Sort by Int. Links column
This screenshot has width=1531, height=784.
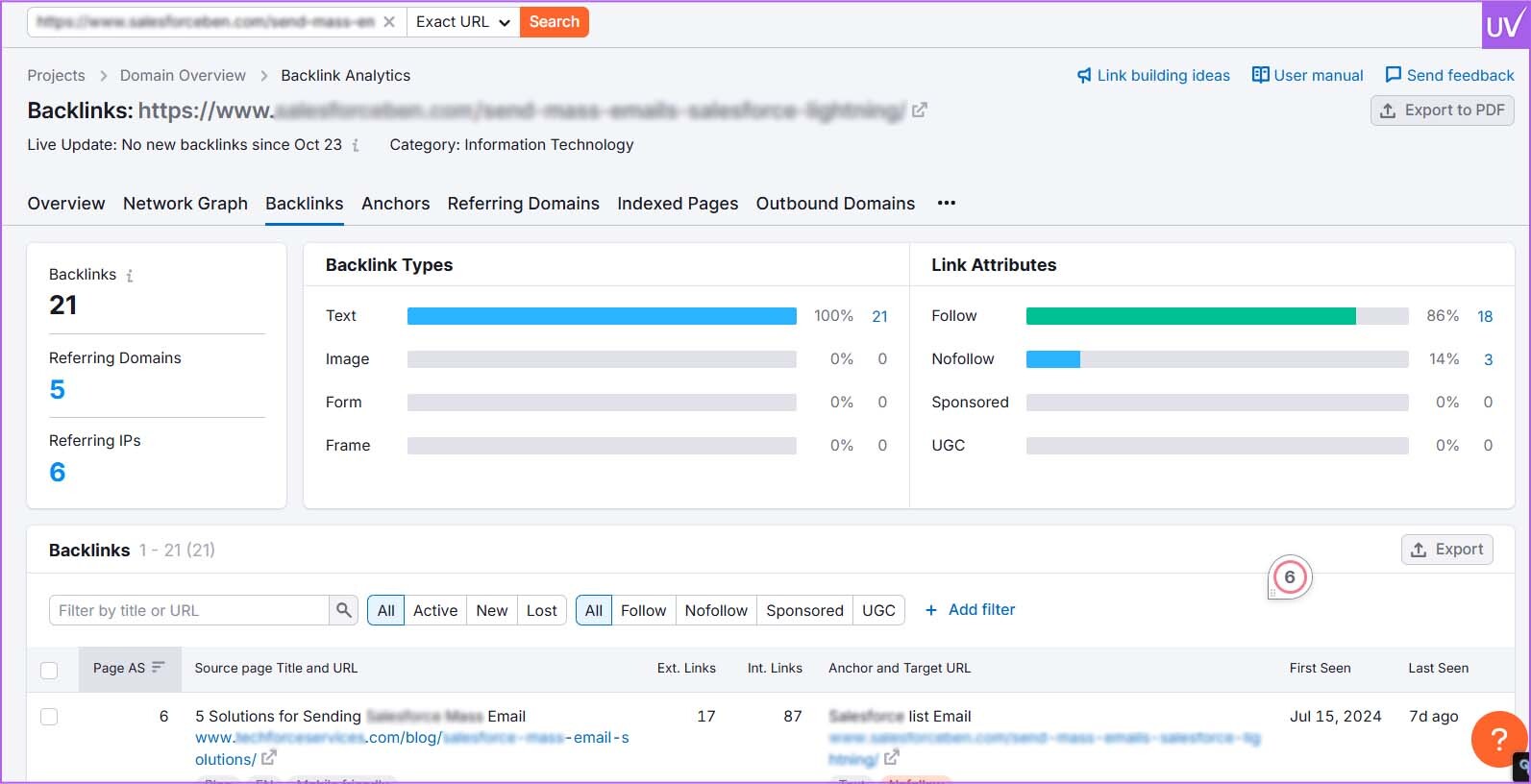[775, 668]
